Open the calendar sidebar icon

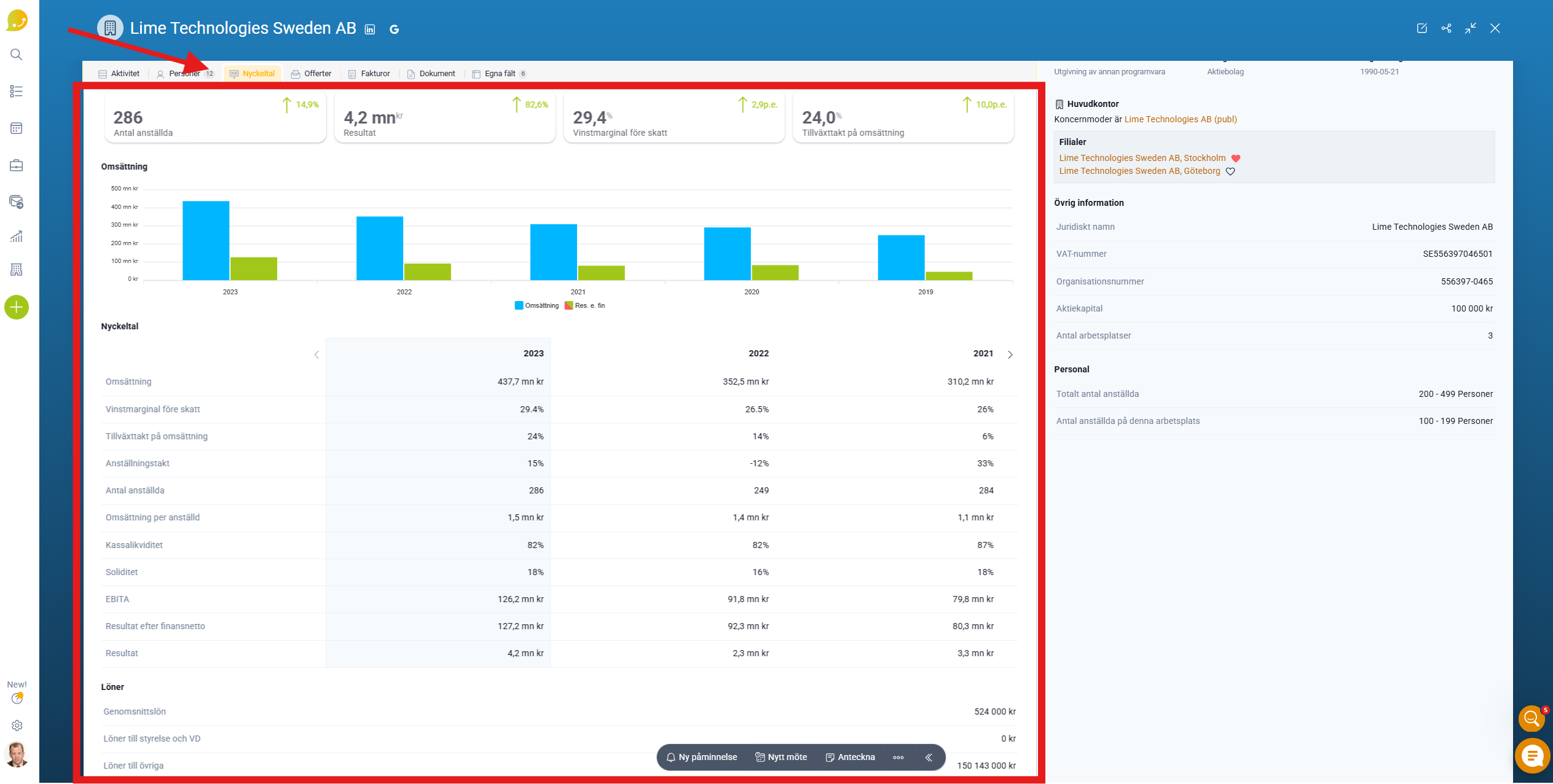click(17, 128)
